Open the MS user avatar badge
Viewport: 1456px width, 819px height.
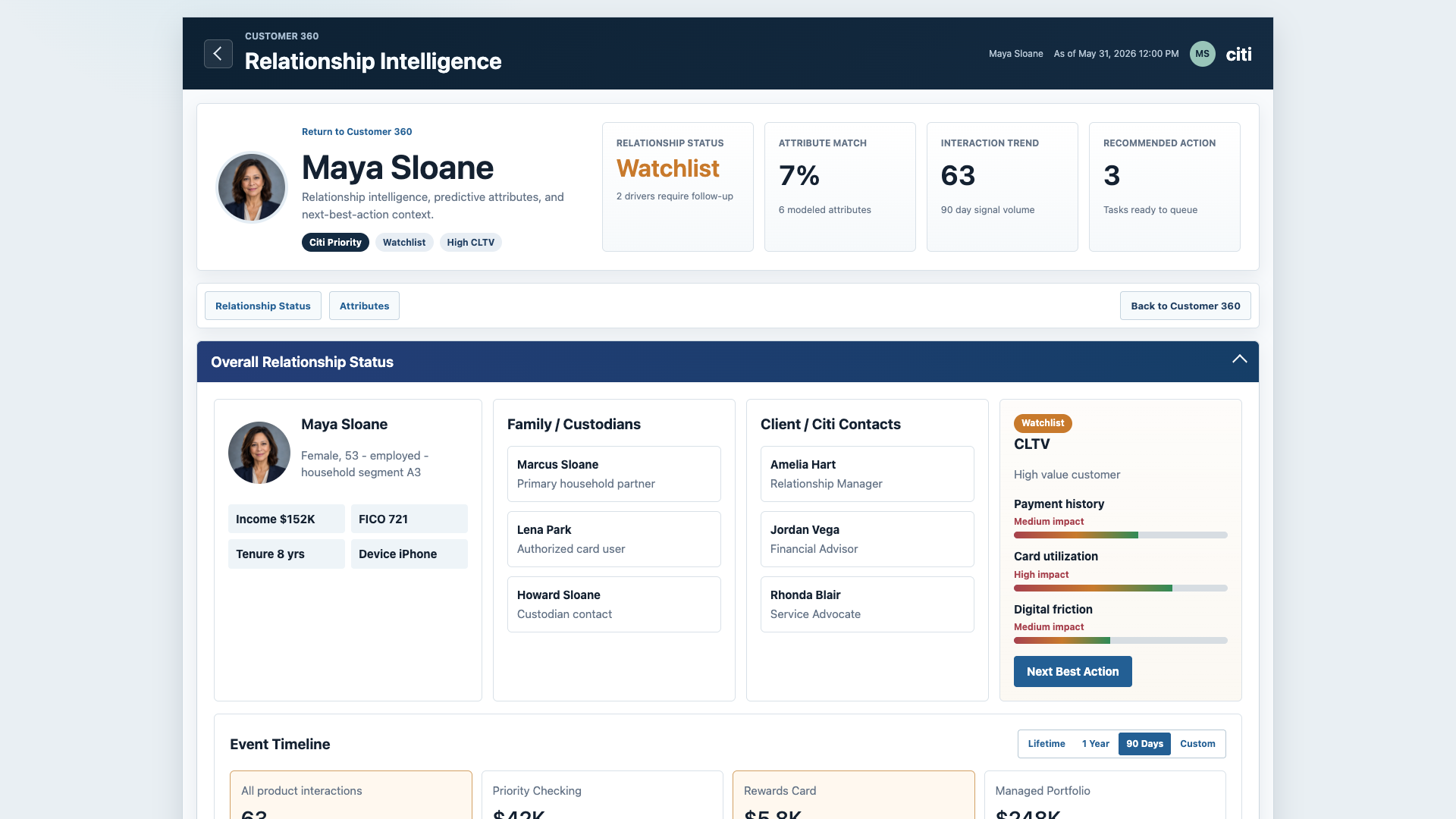point(1202,54)
